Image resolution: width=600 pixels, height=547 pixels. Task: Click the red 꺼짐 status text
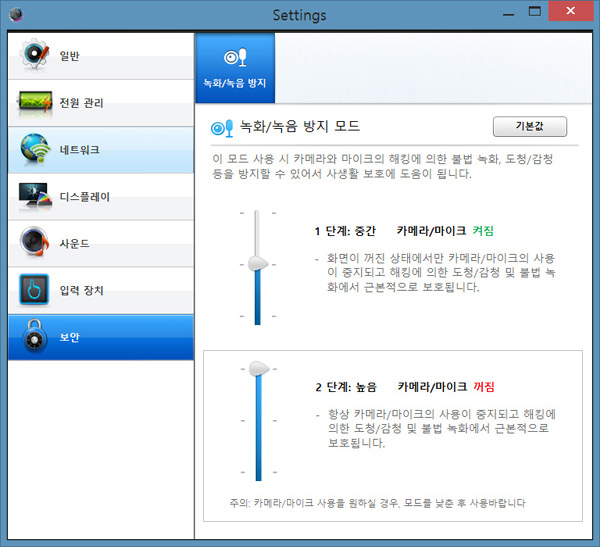(484, 387)
